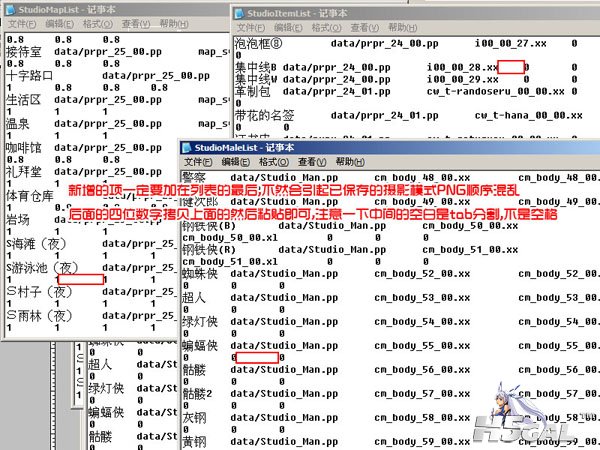Screen dimensions: 600x450
Task: Click the StudioMapList Notepad title icon
Action: coord(11,9)
